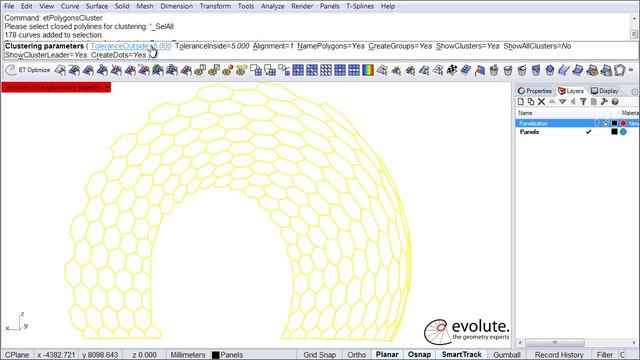Toggle ShowClusterLeader=Yes option

tap(46, 55)
